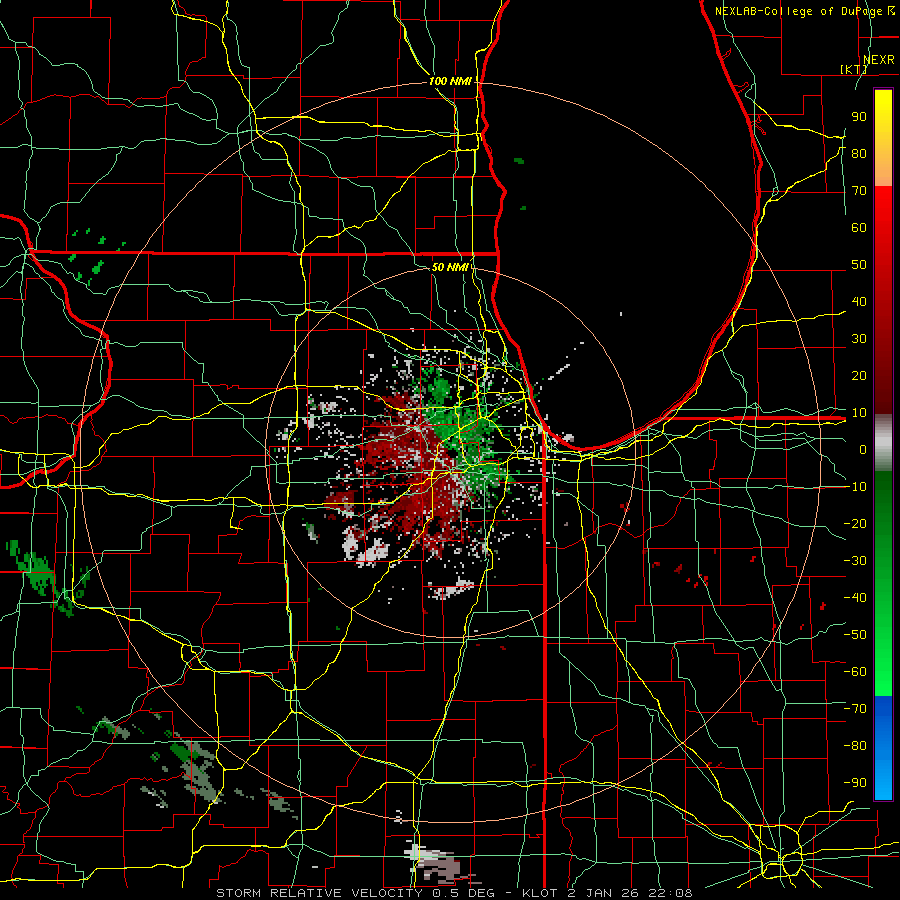Click the -30 value on the velocity scale
This screenshot has height=900, width=900.
(855, 561)
